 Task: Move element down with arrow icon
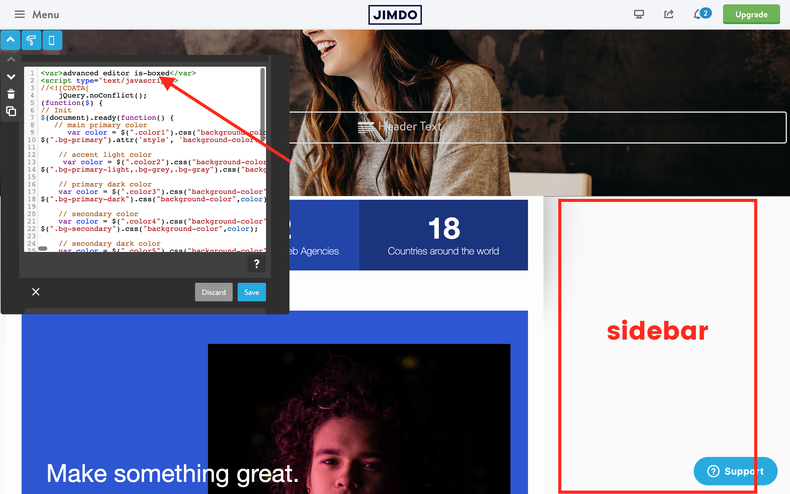tap(11, 77)
